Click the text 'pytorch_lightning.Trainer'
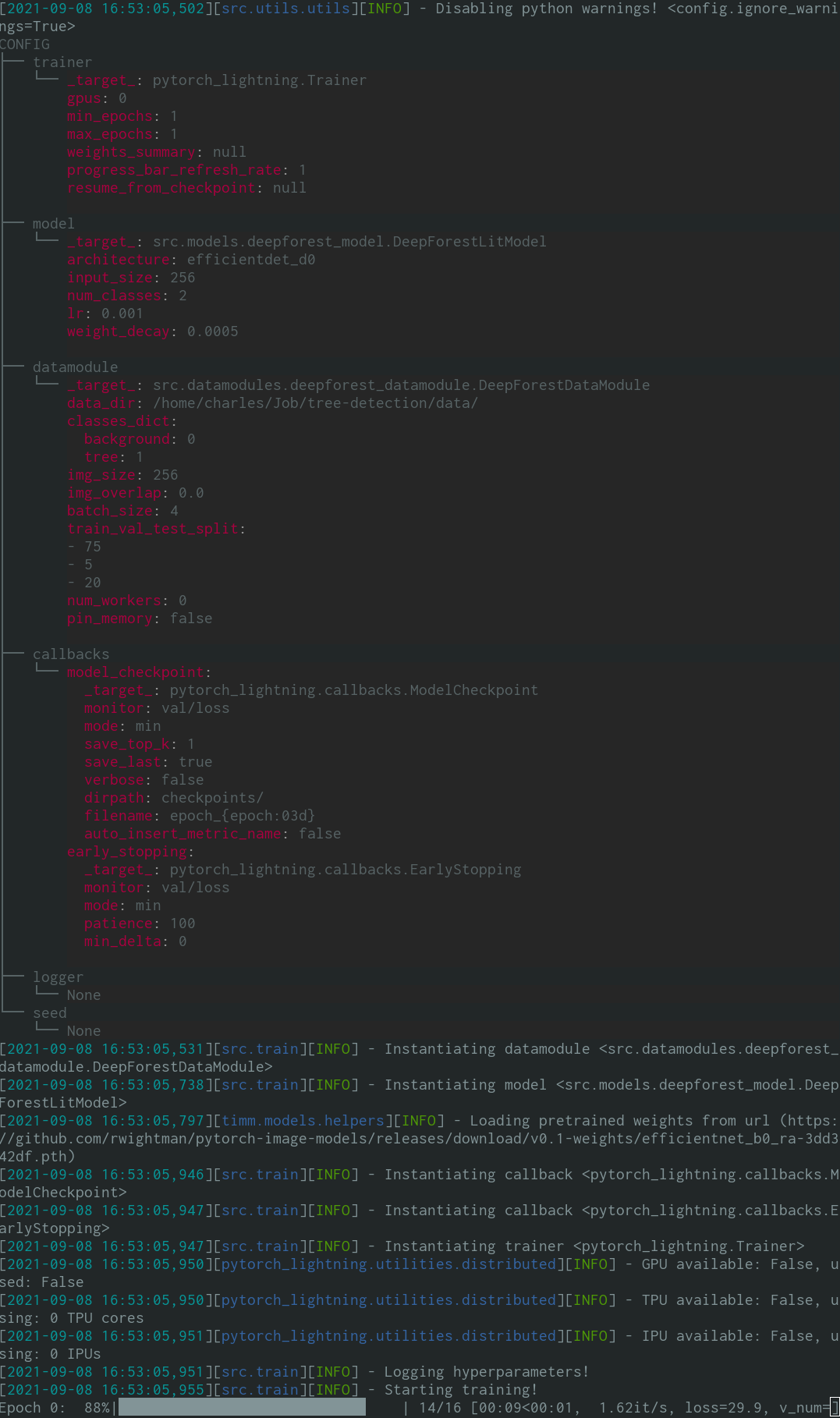840x1418 pixels. pyautogui.click(x=260, y=80)
